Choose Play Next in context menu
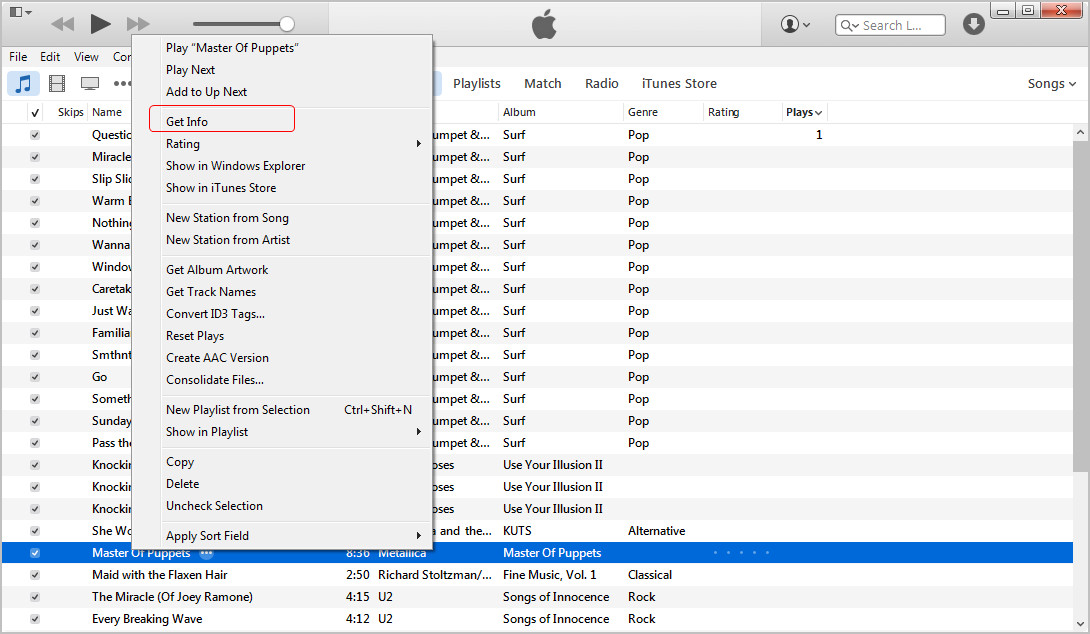1090x634 pixels. coord(190,70)
